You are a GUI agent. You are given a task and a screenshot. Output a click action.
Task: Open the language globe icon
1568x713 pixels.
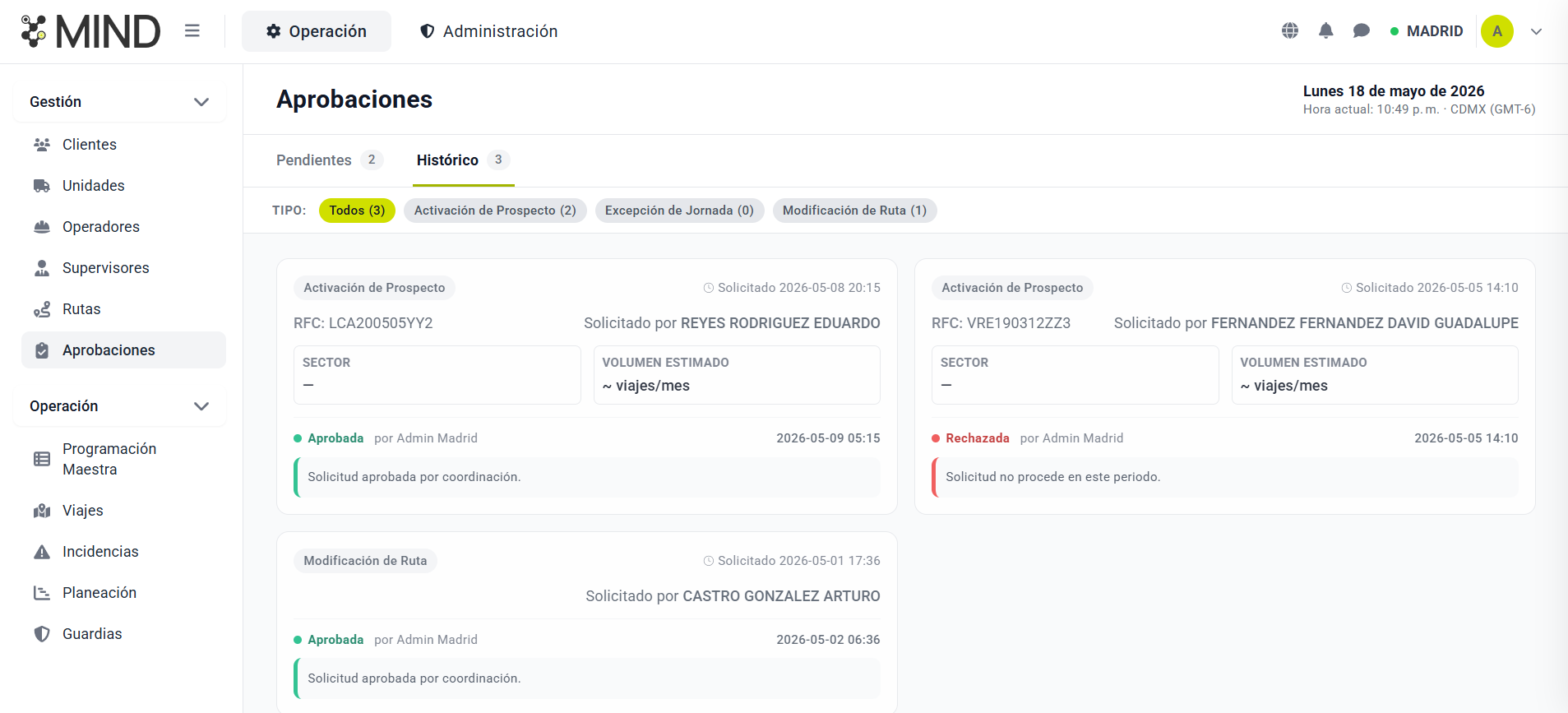pyautogui.click(x=1290, y=31)
